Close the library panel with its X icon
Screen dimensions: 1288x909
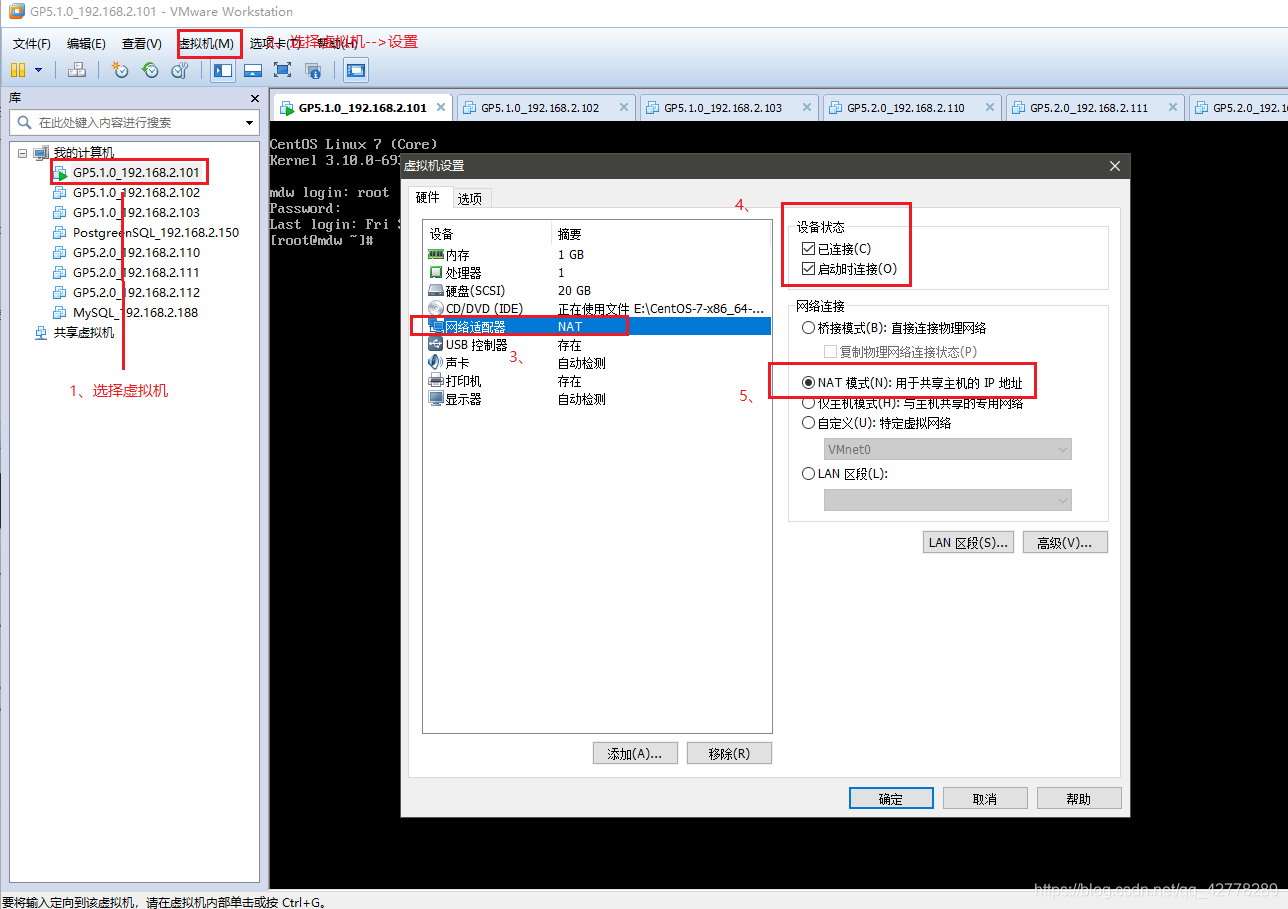click(x=253, y=98)
